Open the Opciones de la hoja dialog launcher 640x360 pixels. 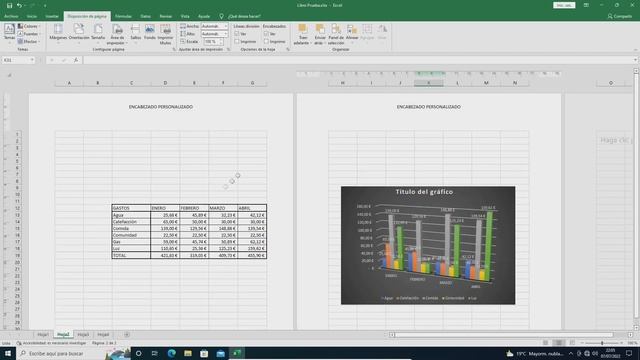click(x=288, y=49)
